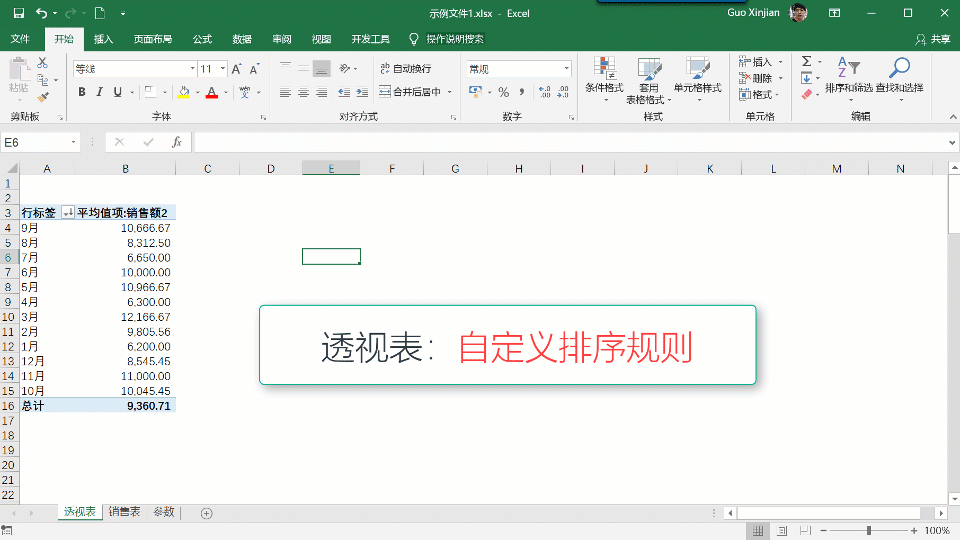Open the row labels (行标签) filter dropdown

(67, 212)
